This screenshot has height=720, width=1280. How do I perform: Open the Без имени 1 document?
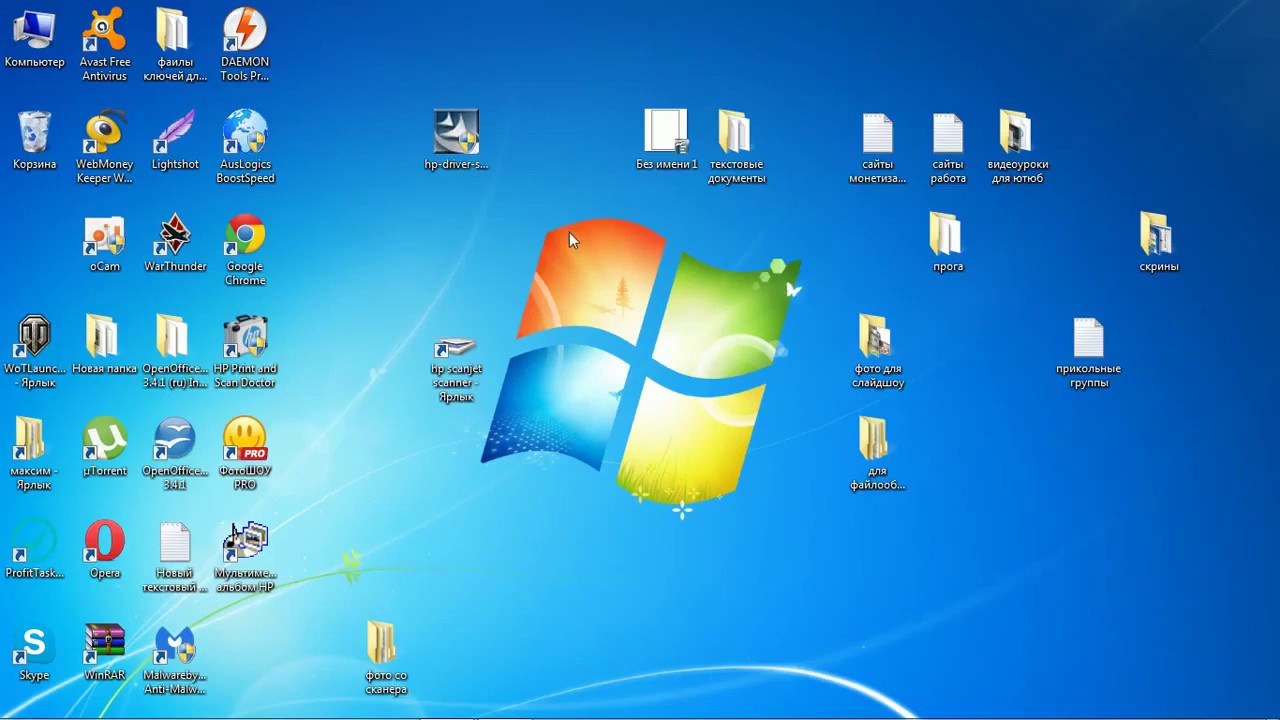tap(666, 141)
